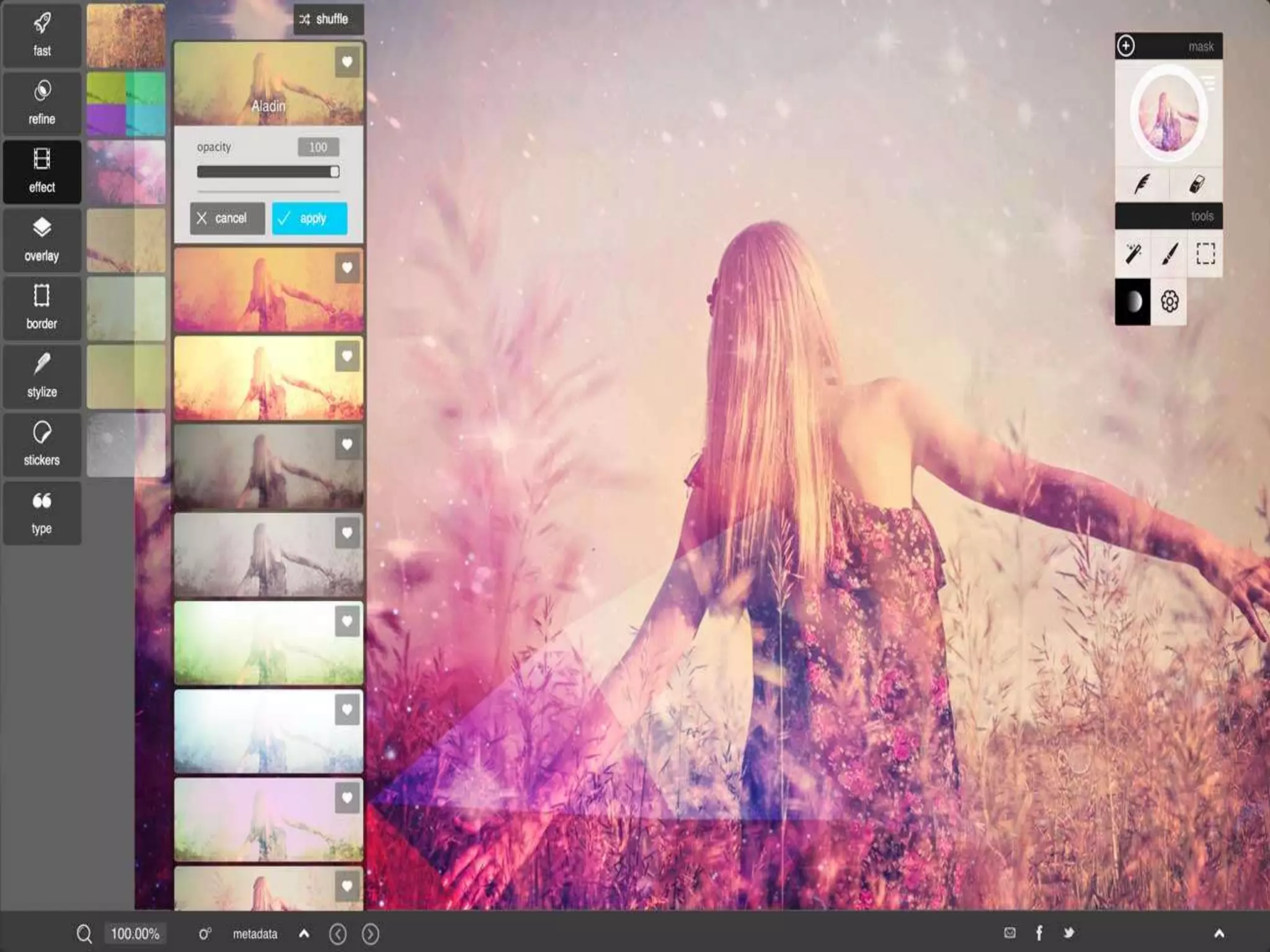Favorite the Aladin effect with heart

tap(347, 62)
